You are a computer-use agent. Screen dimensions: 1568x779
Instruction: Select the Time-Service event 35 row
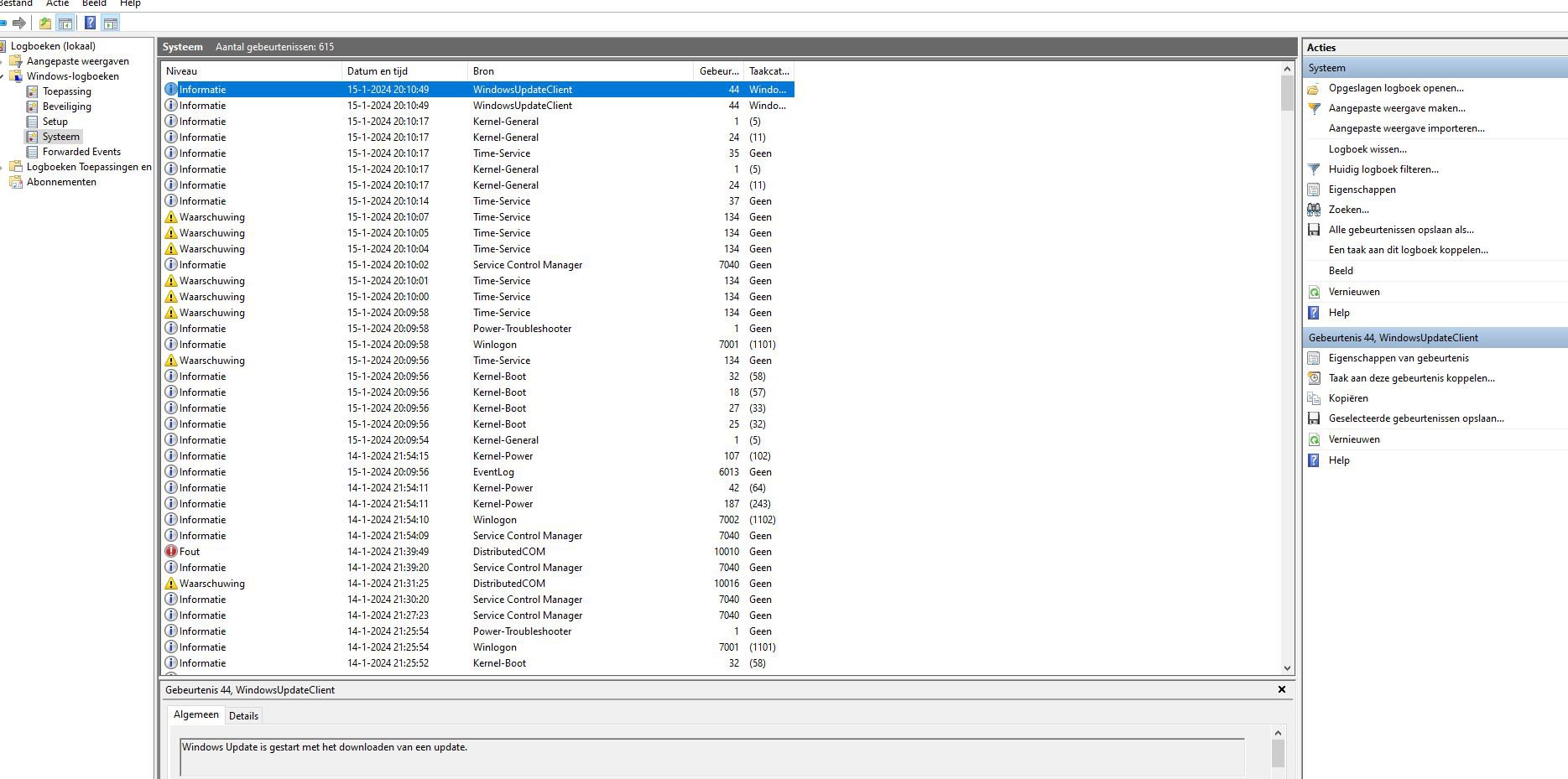tap(478, 153)
